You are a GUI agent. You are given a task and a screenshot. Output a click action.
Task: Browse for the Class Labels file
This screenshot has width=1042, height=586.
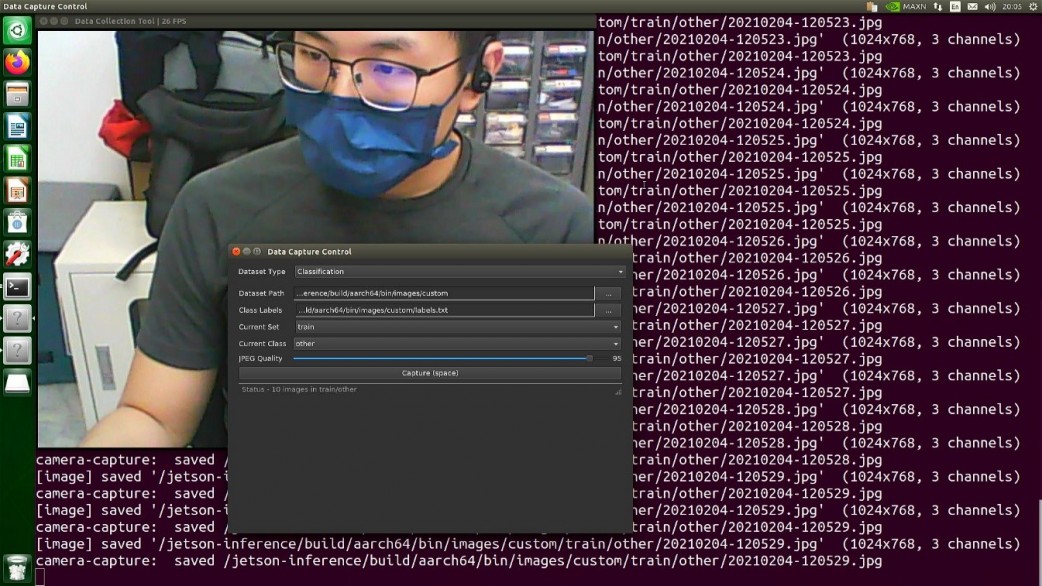click(x=608, y=310)
